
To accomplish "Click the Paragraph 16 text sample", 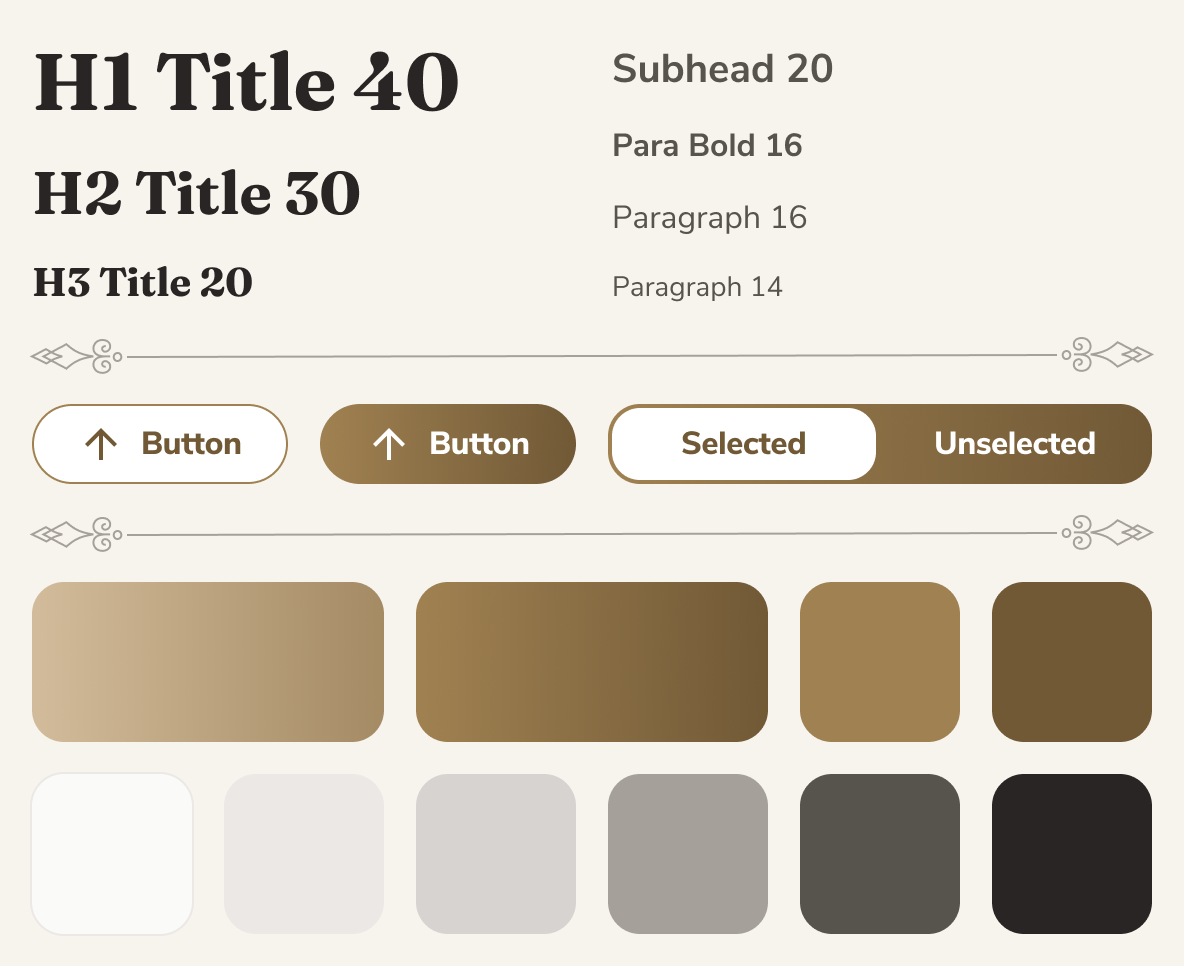I will click(709, 217).
